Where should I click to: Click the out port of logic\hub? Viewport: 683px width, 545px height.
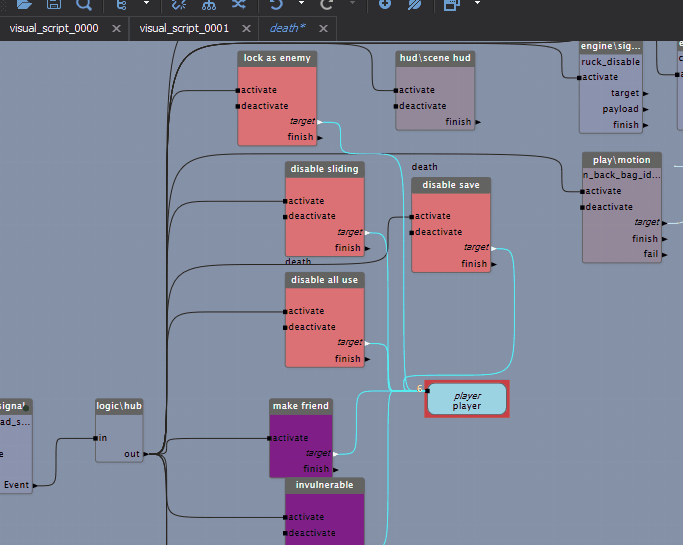[x=145, y=454]
